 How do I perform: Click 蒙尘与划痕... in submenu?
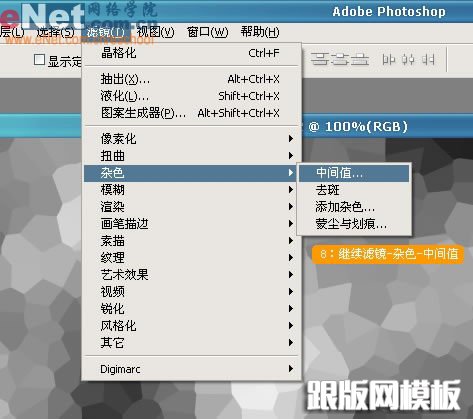[354, 224]
